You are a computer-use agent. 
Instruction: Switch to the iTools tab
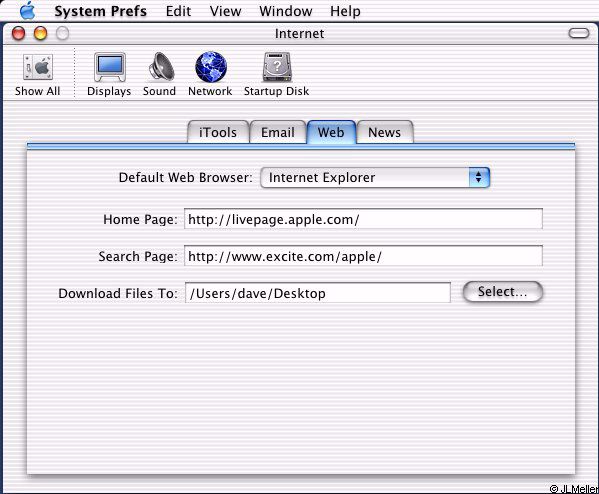pos(218,132)
